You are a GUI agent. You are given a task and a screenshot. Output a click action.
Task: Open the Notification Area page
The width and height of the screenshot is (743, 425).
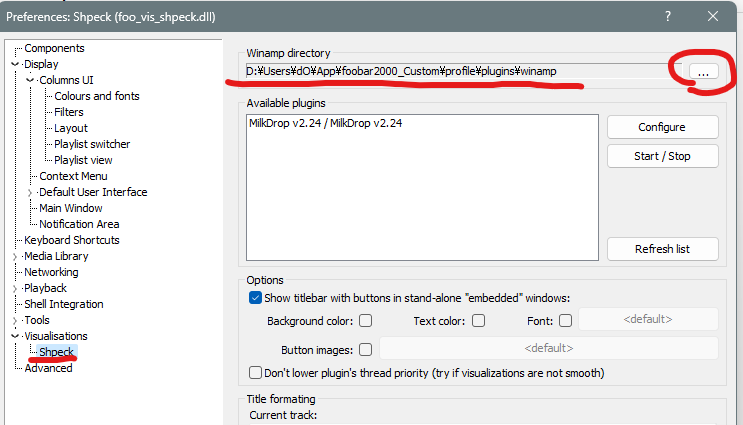[x=79, y=224]
